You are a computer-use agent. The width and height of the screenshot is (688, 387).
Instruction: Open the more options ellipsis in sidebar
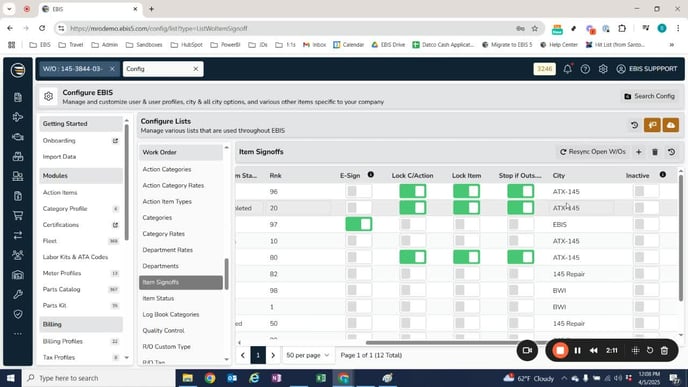point(18,333)
